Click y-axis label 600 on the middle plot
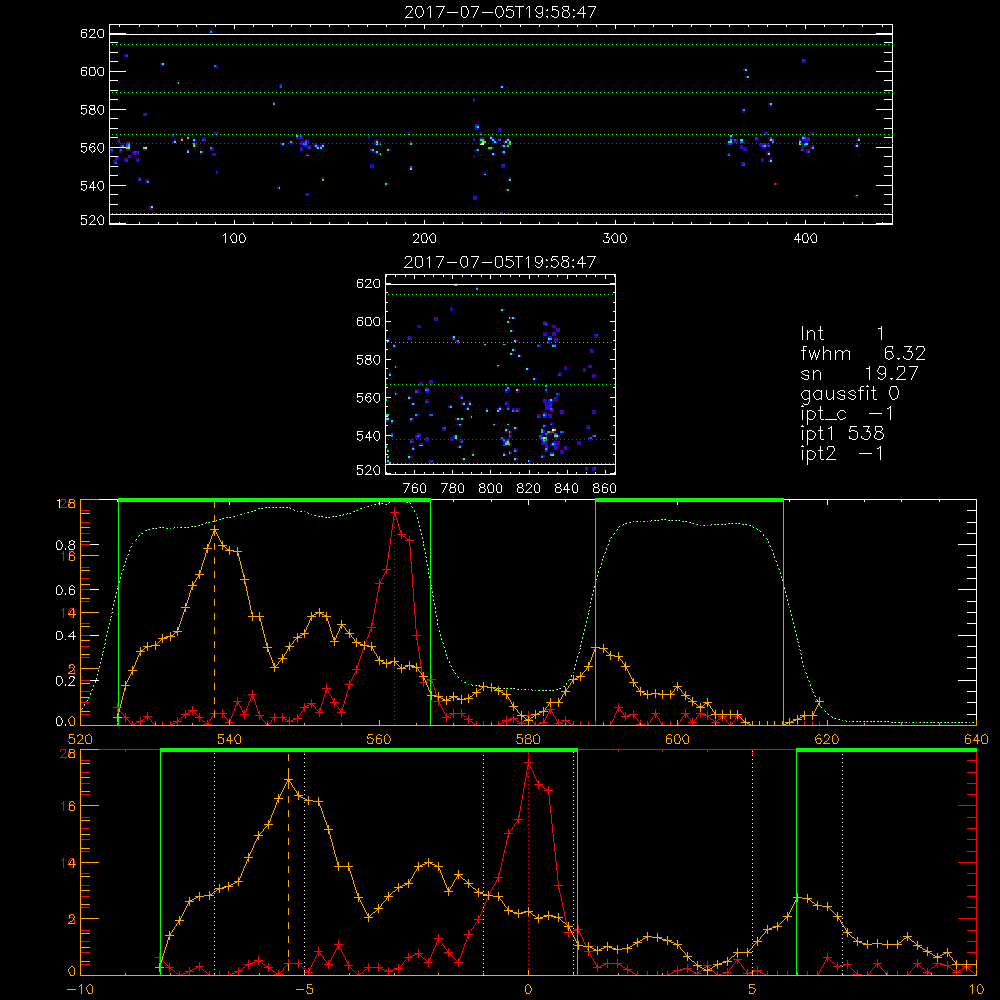The height and width of the screenshot is (1000, 1000). click(x=369, y=321)
